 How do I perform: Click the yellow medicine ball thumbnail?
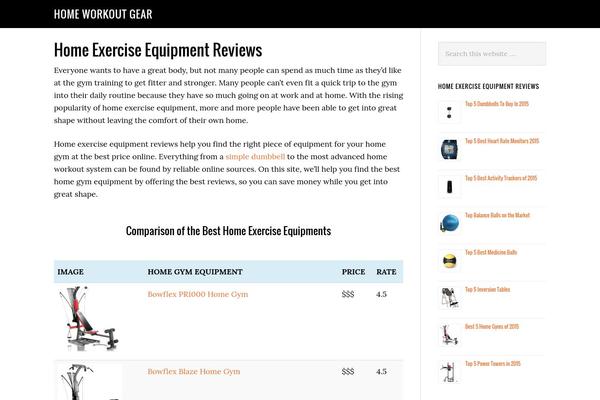point(449,261)
